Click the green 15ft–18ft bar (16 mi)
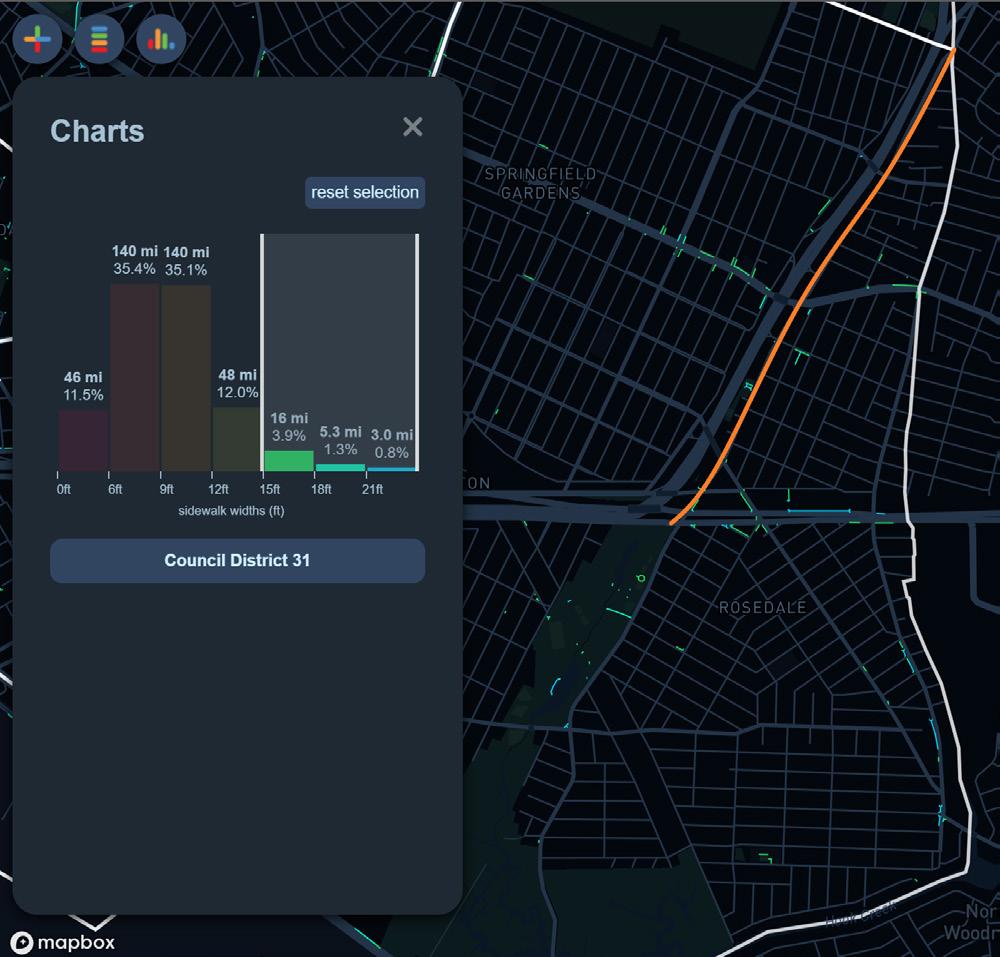 [289, 460]
